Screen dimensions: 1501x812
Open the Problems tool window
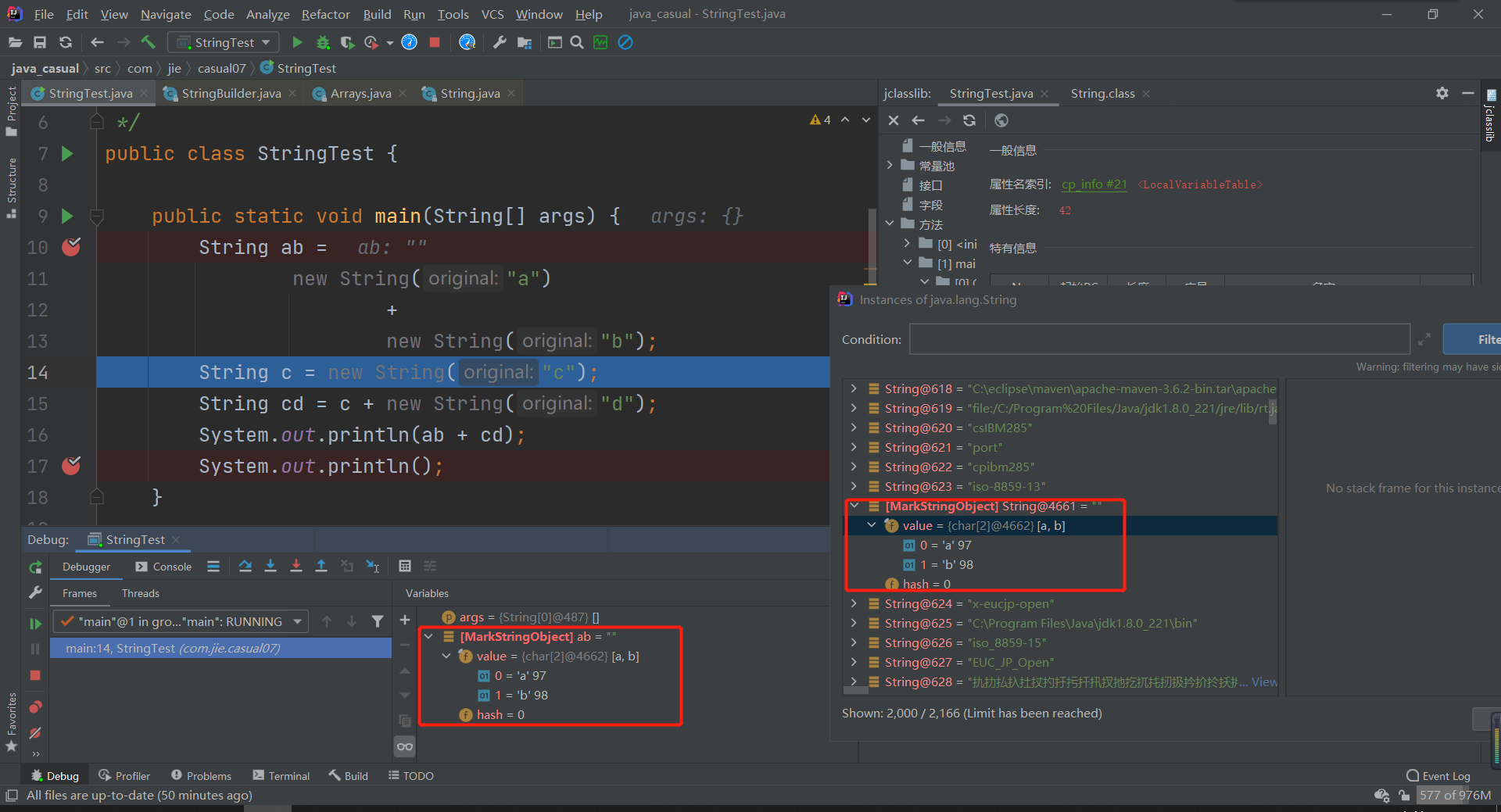[201, 775]
